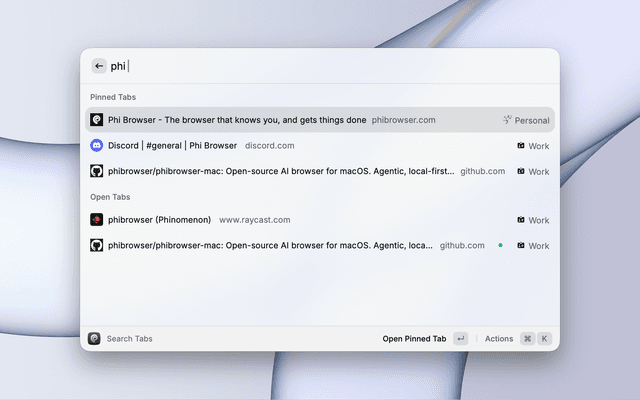This screenshot has height=400, width=640.
Task: Click the Work profile icon on Discord row
Action: (x=521, y=145)
